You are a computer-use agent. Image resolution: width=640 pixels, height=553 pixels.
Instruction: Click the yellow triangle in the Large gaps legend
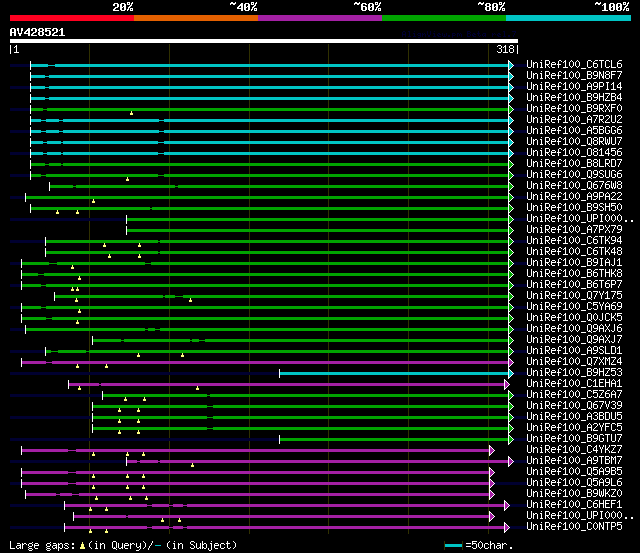pyautogui.click(x=84, y=545)
